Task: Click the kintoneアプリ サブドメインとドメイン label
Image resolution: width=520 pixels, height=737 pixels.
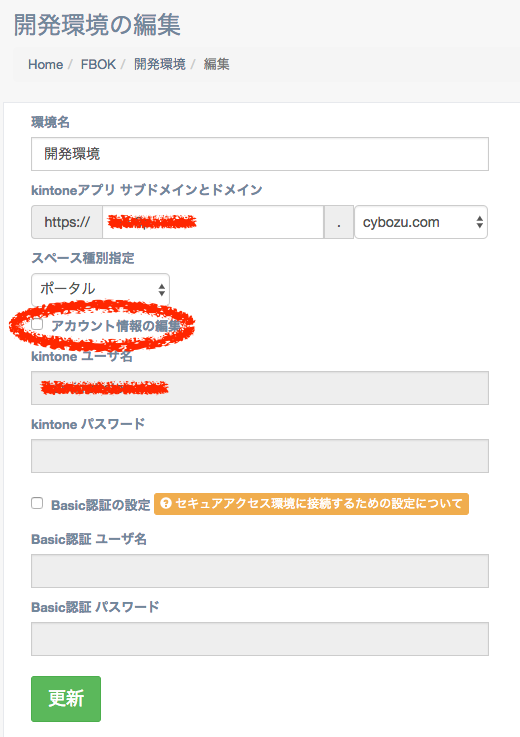Action: tap(147, 190)
